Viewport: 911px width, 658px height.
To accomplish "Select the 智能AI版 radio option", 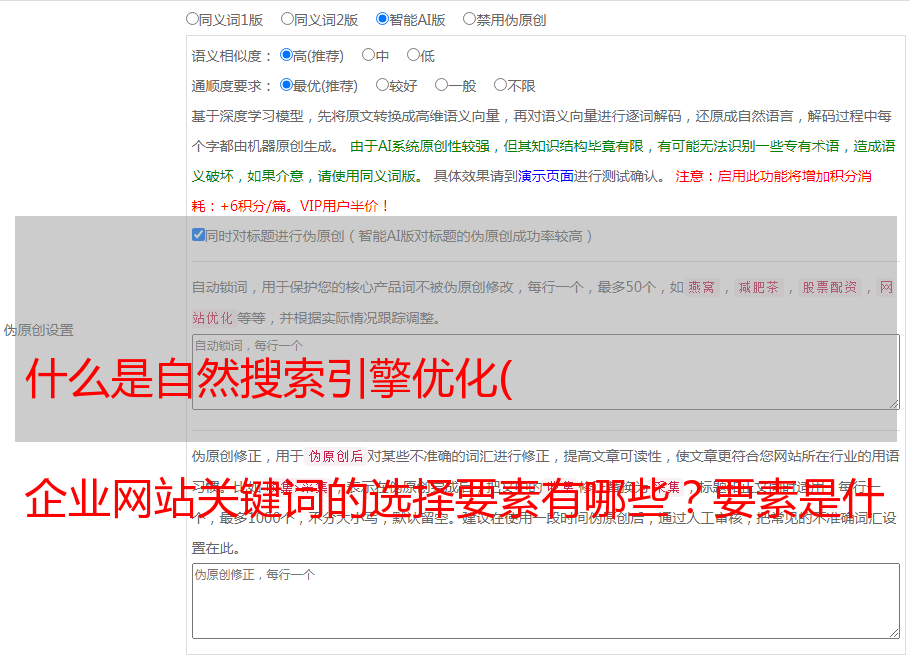I will pos(382,19).
